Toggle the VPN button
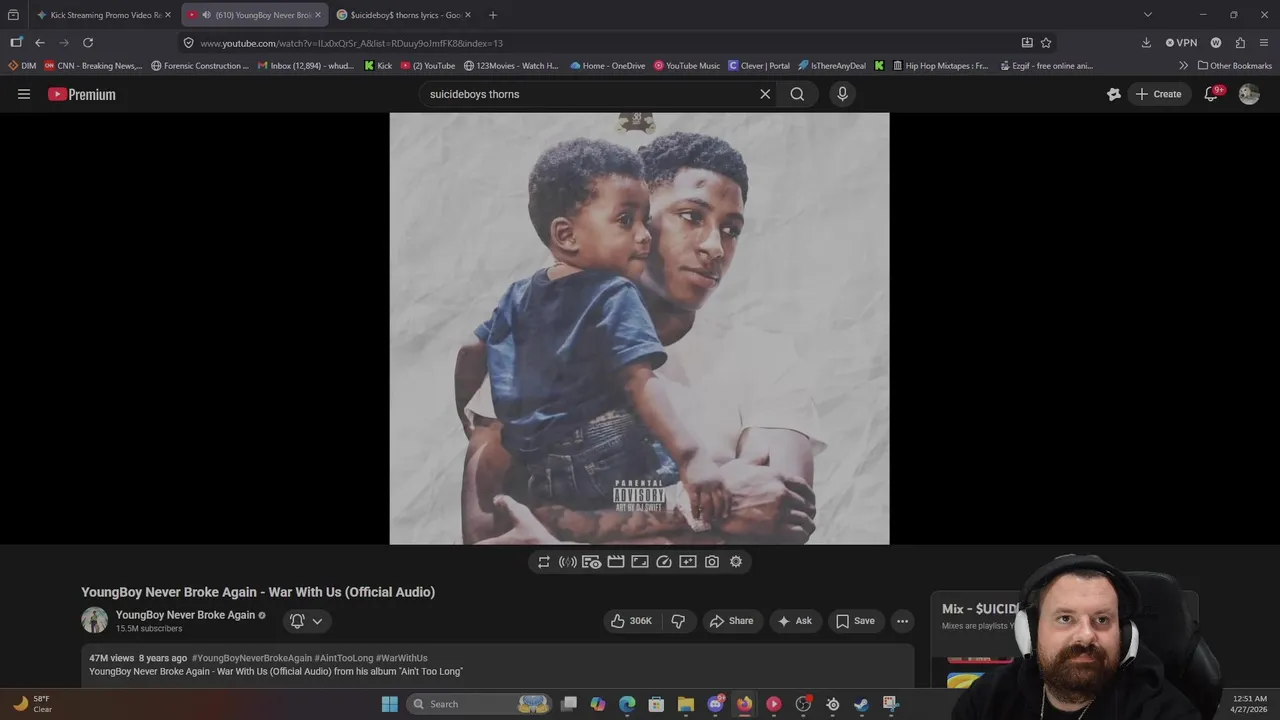This screenshot has height=720, width=1280. coord(1181,43)
